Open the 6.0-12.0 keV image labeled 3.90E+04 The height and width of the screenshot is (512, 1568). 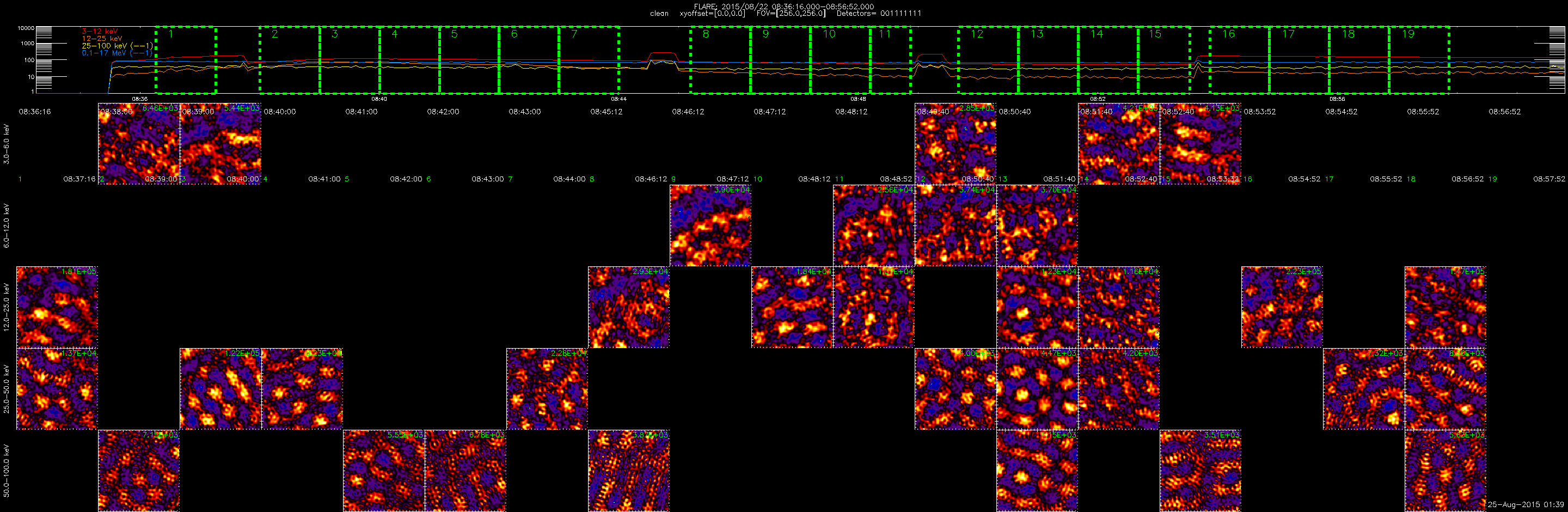pos(710,225)
